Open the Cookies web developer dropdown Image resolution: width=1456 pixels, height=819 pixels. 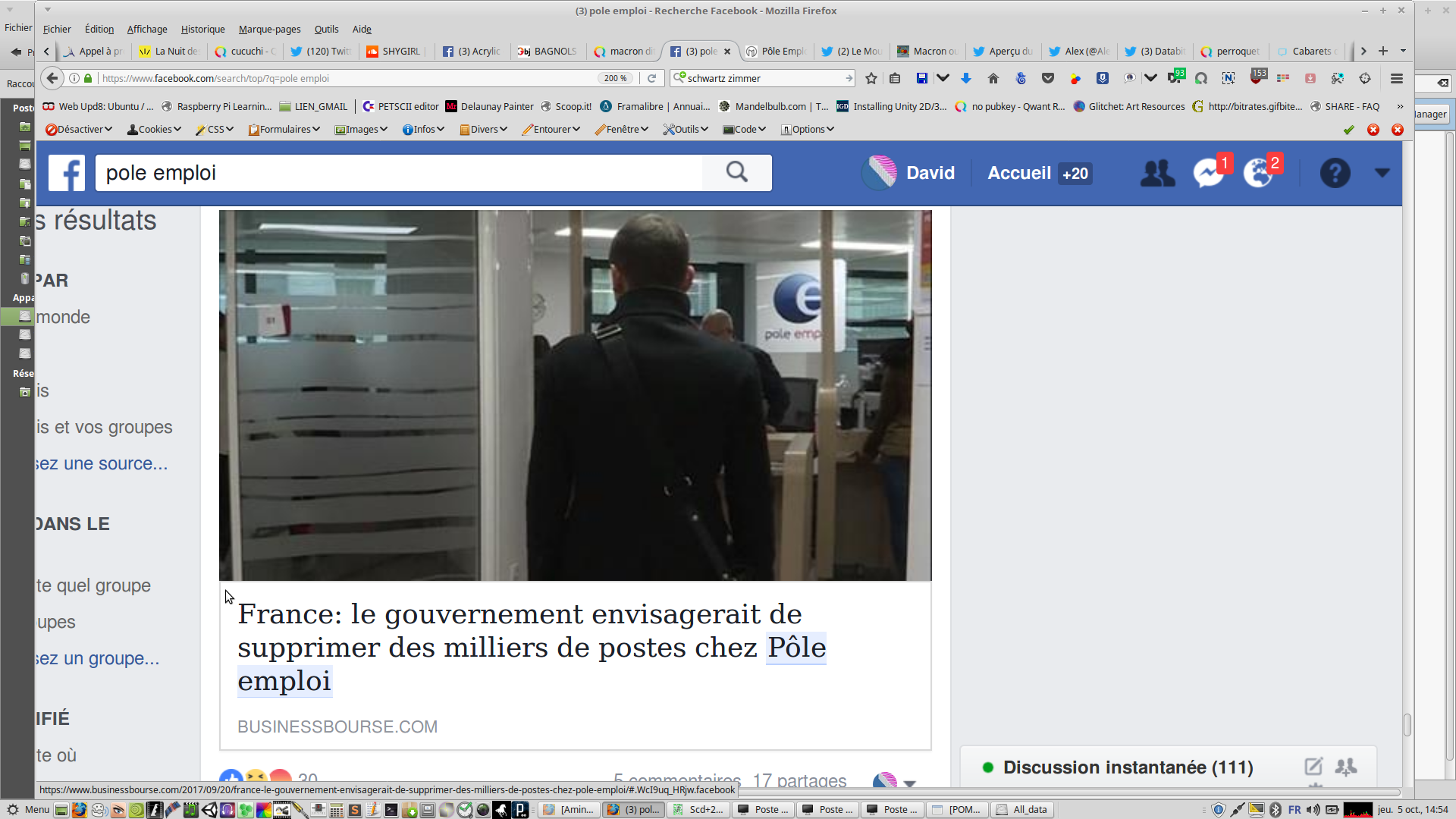click(x=155, y=130)
